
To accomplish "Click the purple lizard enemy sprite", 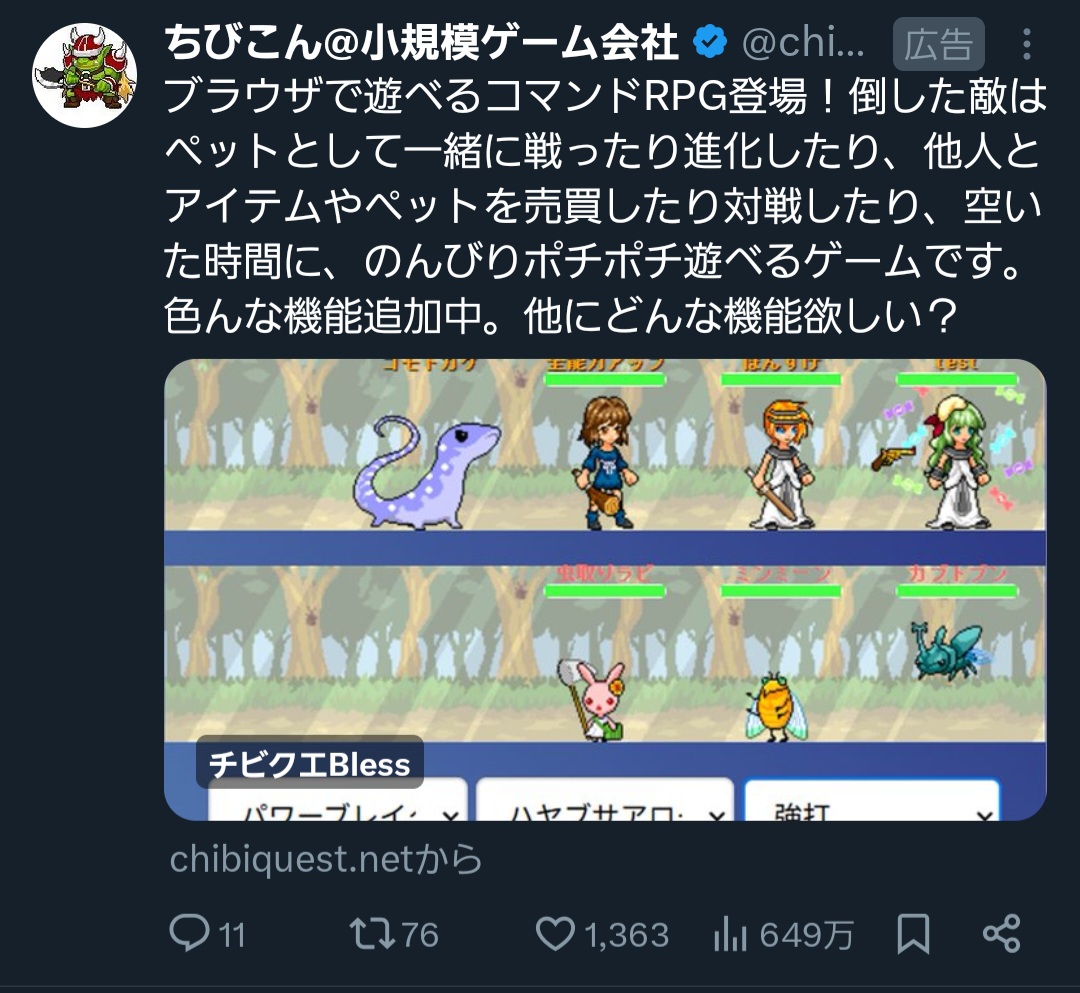I will click(427, 471).
